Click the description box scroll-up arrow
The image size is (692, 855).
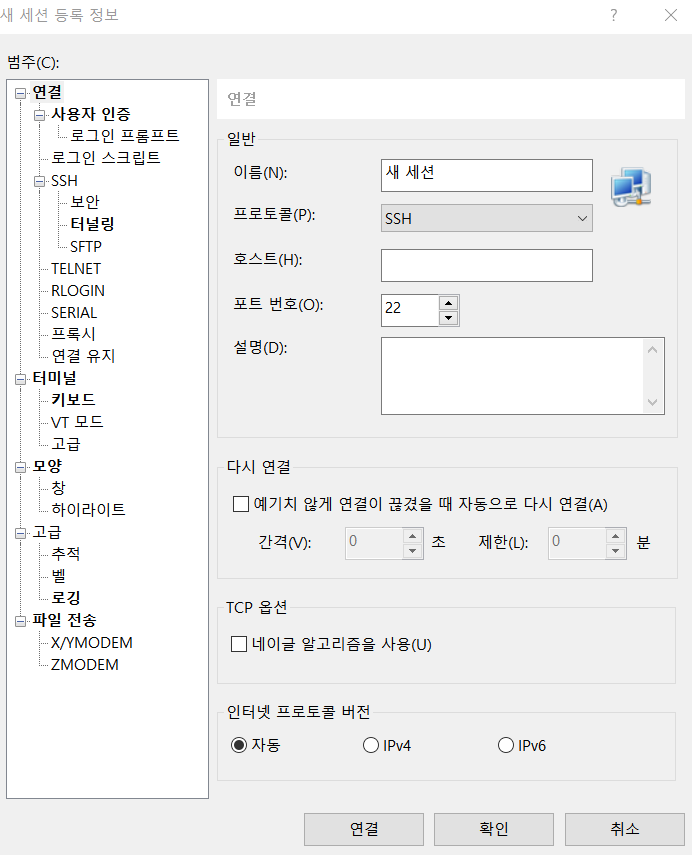click(653, 350)
